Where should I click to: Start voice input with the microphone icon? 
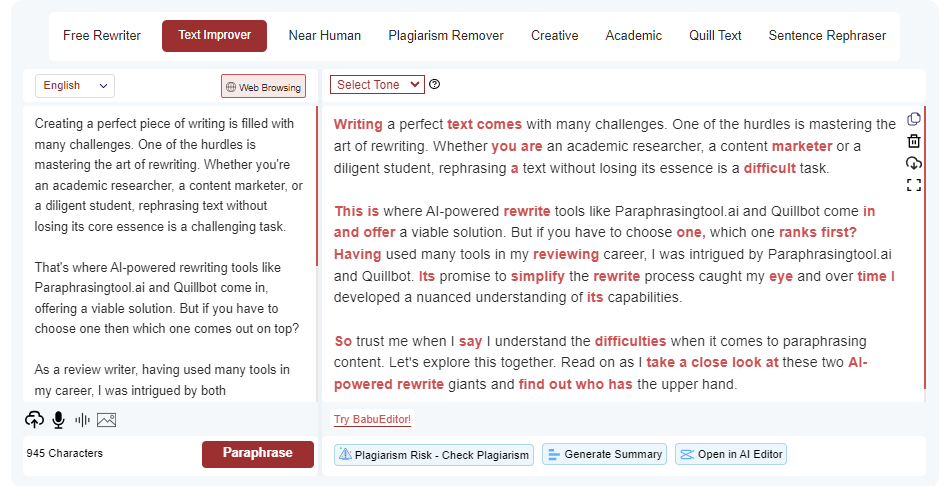[59, 420]
